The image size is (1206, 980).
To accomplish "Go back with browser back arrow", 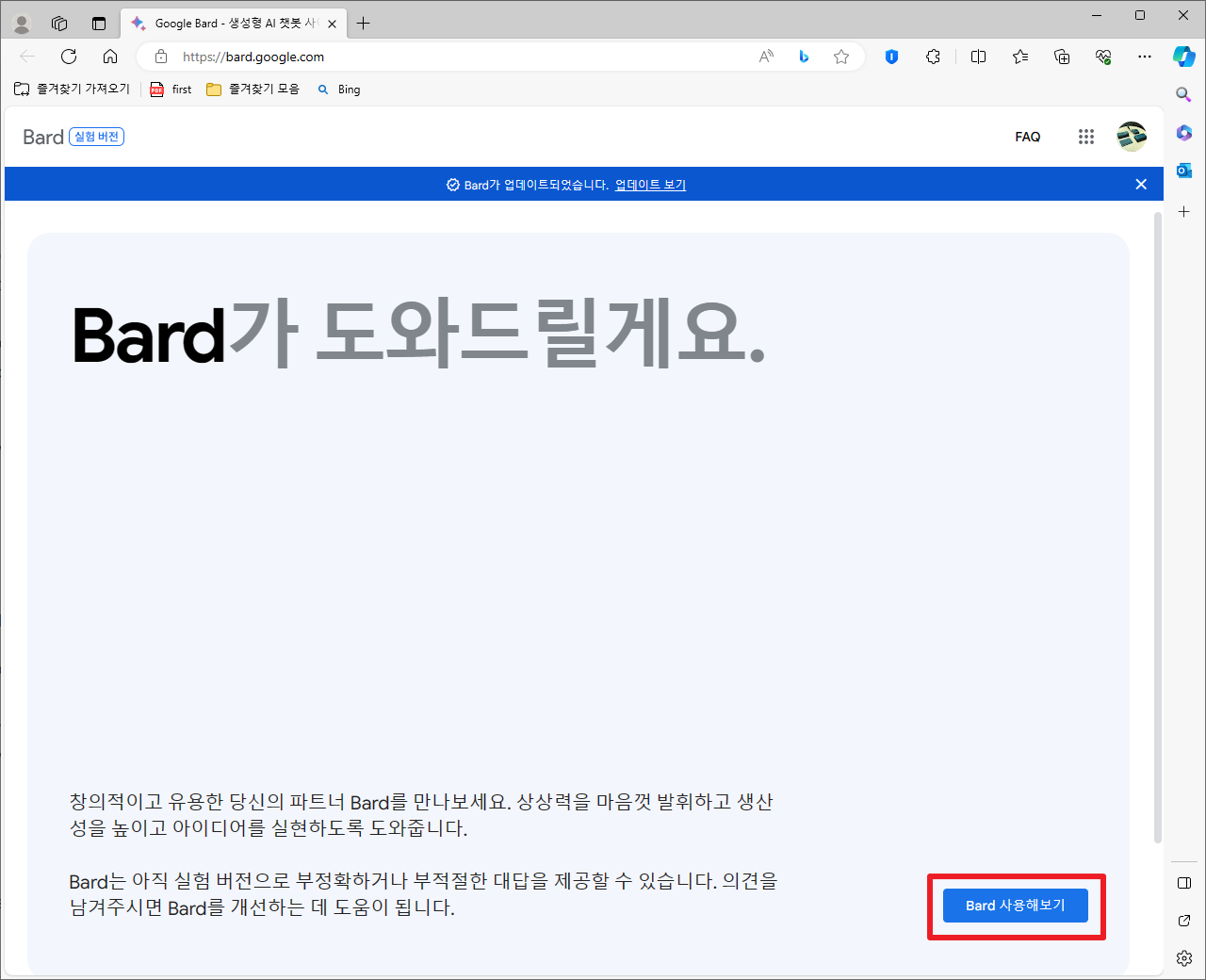I will pos(27,57).
